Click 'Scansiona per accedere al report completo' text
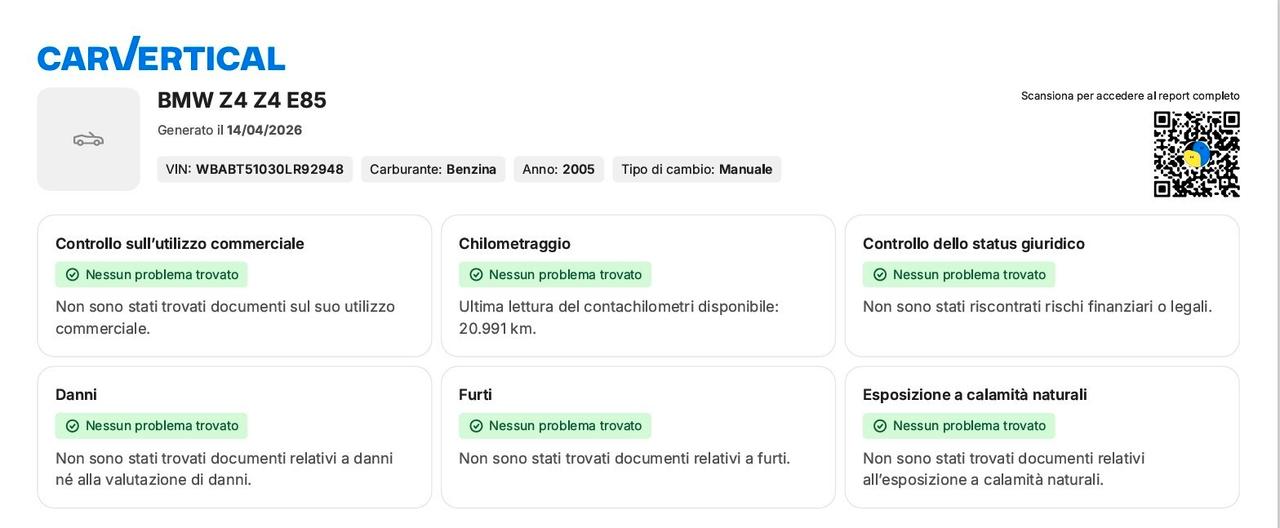 (1130, 96)
